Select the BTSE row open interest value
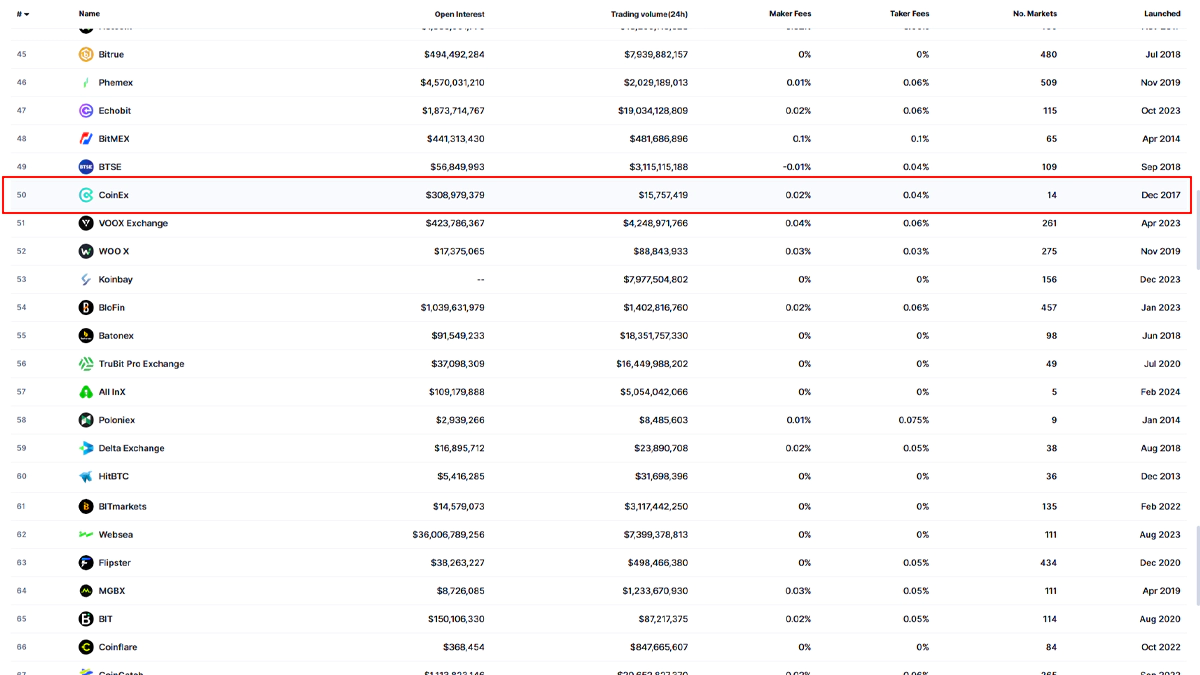 (455, 167)
